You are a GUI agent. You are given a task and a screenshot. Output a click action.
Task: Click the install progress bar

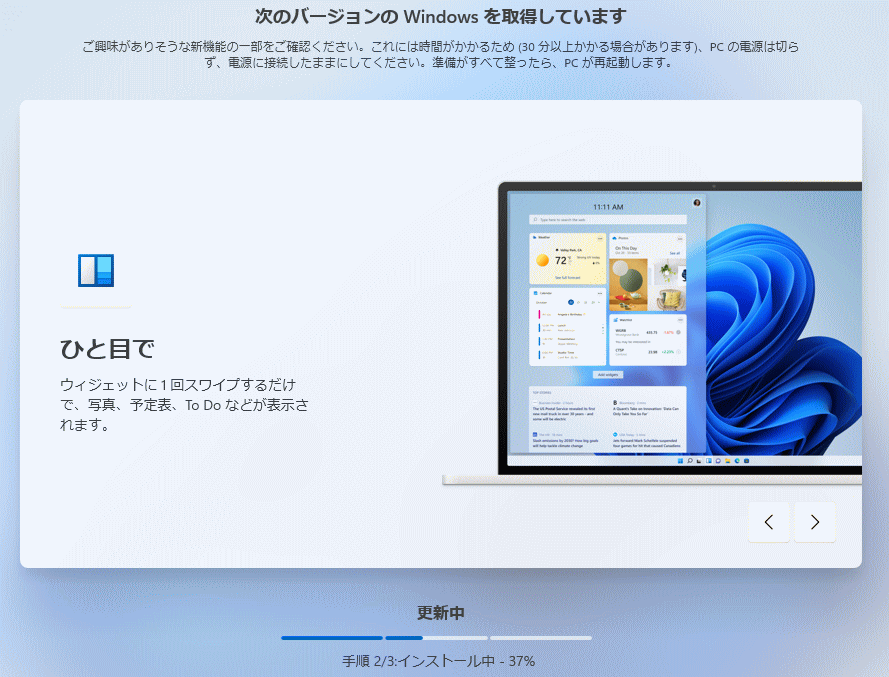pyautogui.click(x=437, y=638)
